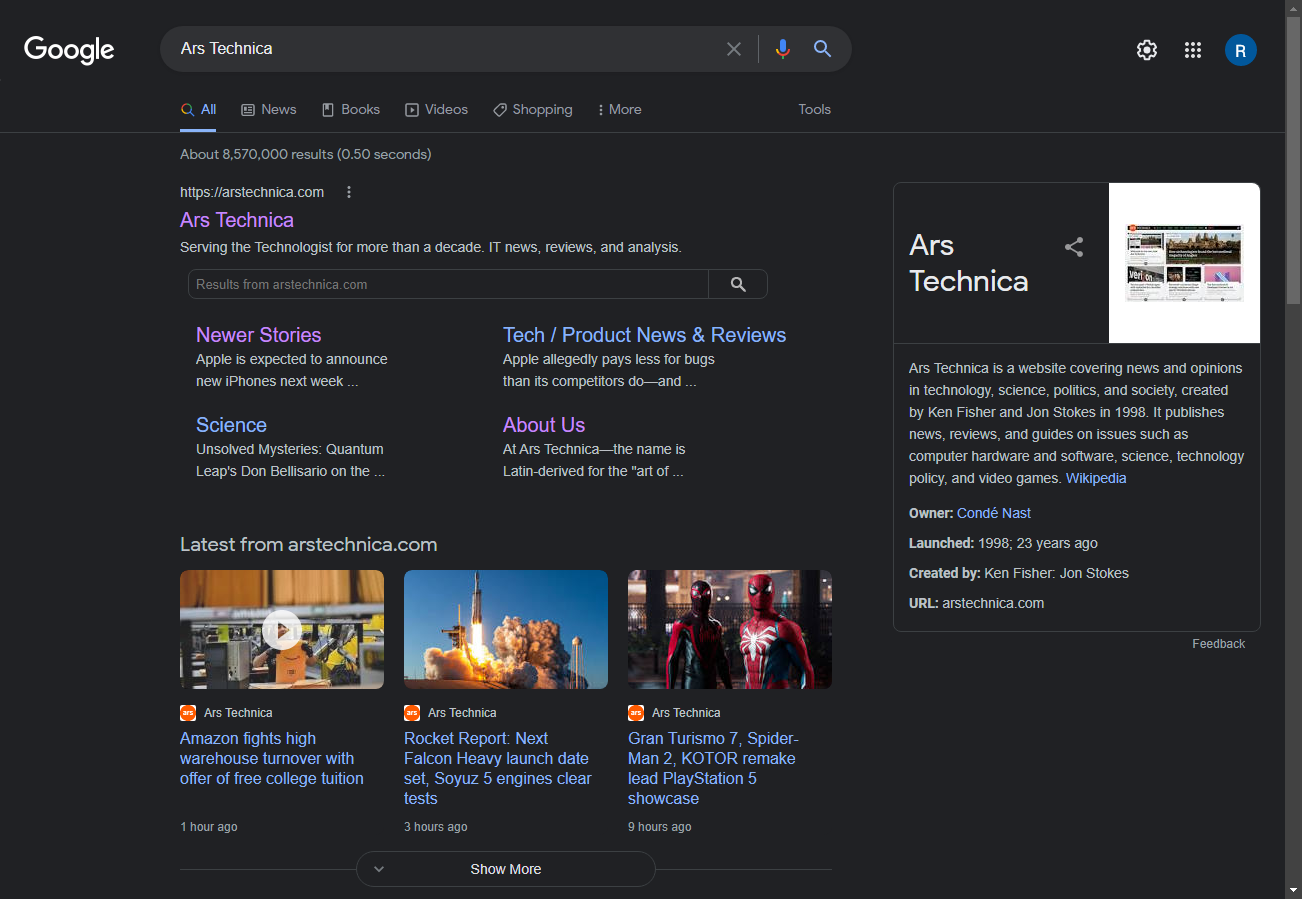Open the Tech / Product News & Reviews link

tap(644, 335)
